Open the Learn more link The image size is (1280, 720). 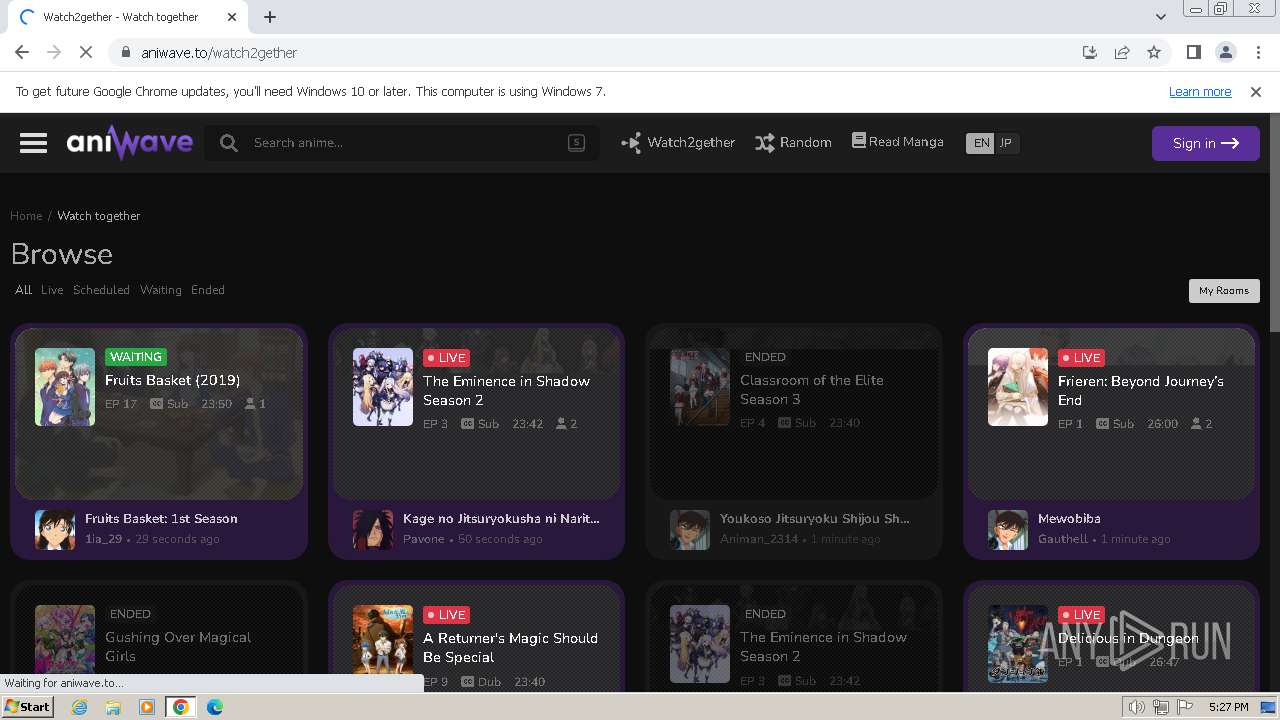pos(1200,91)
